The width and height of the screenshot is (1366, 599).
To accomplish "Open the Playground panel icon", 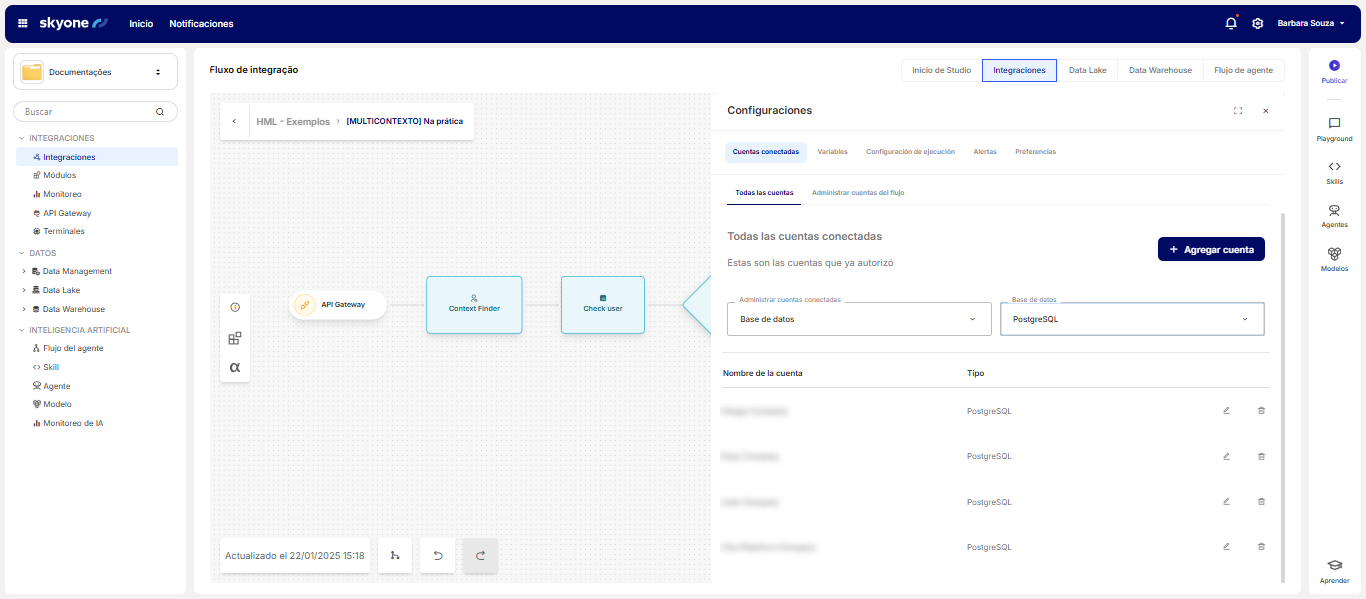I will pyautogui.click(x=1334, y=124).
